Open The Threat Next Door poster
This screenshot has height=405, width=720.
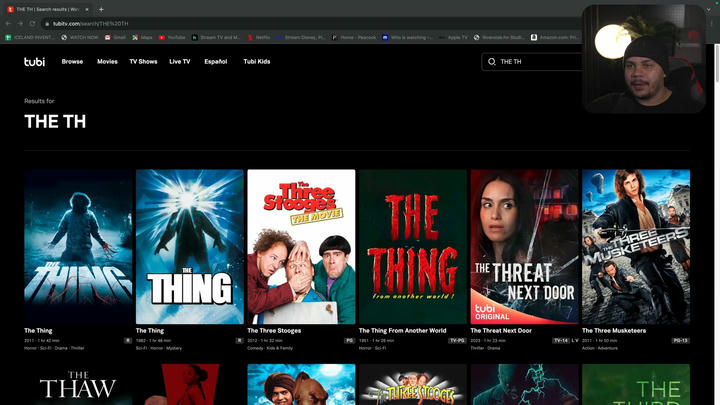524,247
